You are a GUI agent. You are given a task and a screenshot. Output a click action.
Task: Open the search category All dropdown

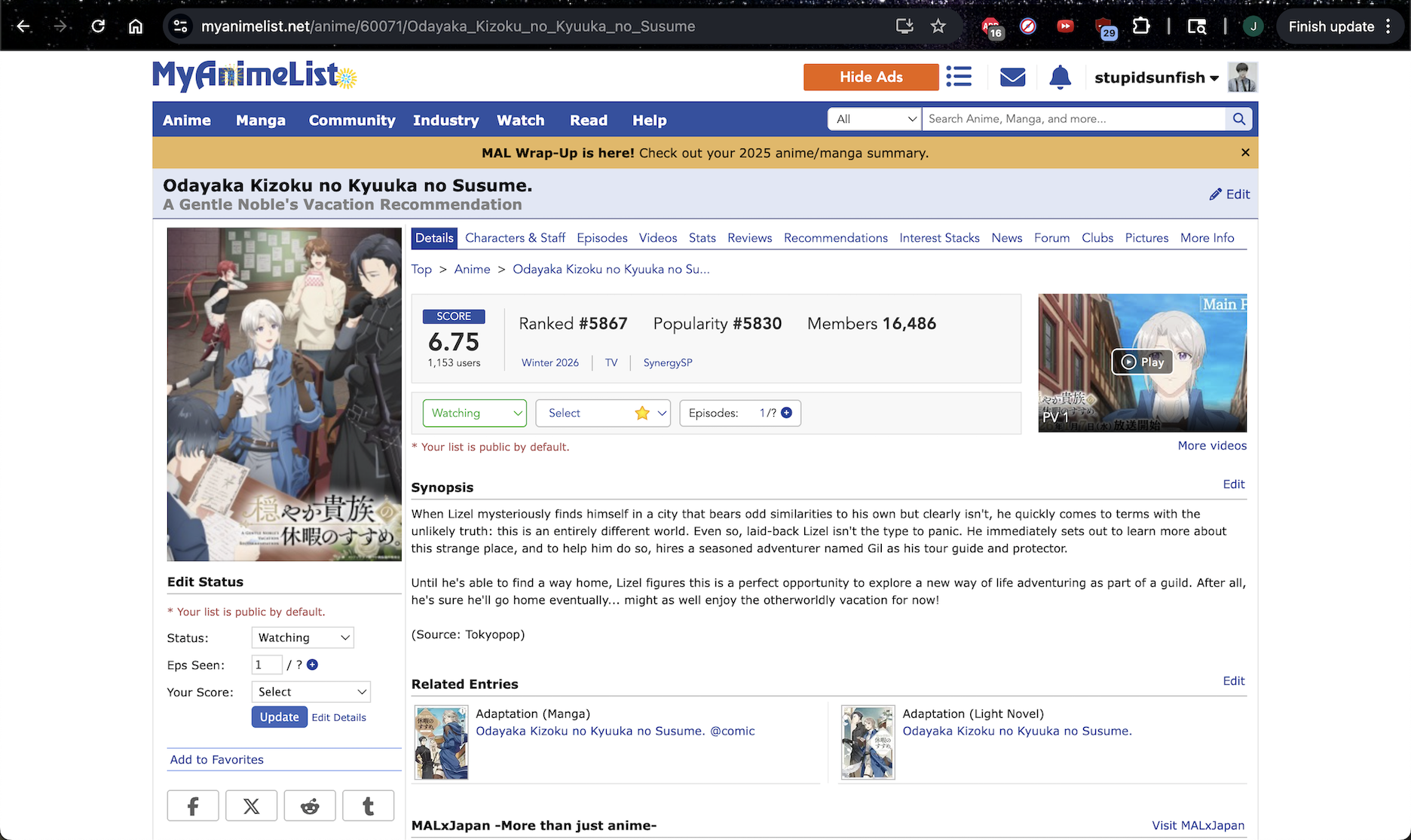pos(874,119)
